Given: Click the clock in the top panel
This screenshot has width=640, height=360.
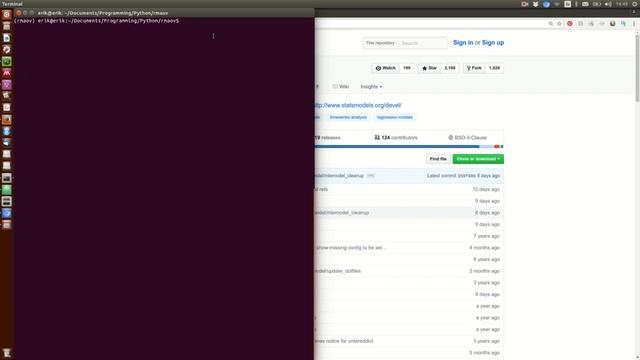Looking at the screenshot, I should point(622,4).
